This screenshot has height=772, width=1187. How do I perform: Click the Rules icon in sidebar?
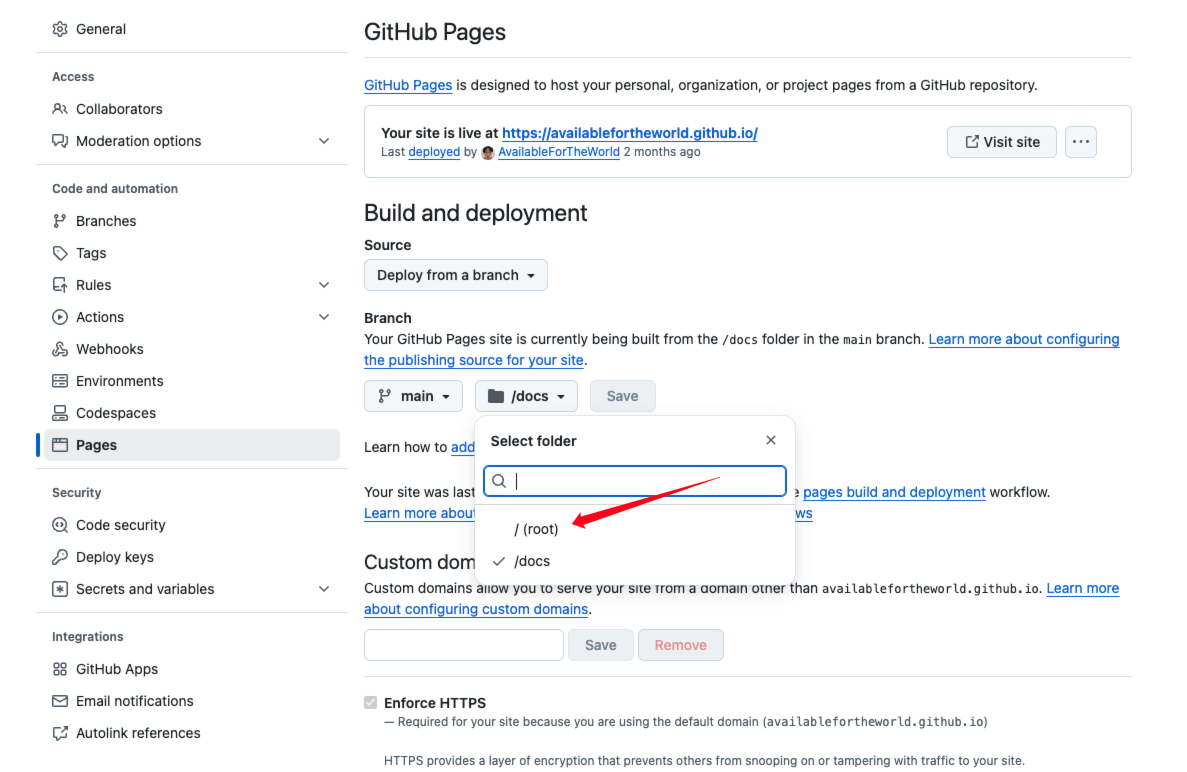point(60,285)
